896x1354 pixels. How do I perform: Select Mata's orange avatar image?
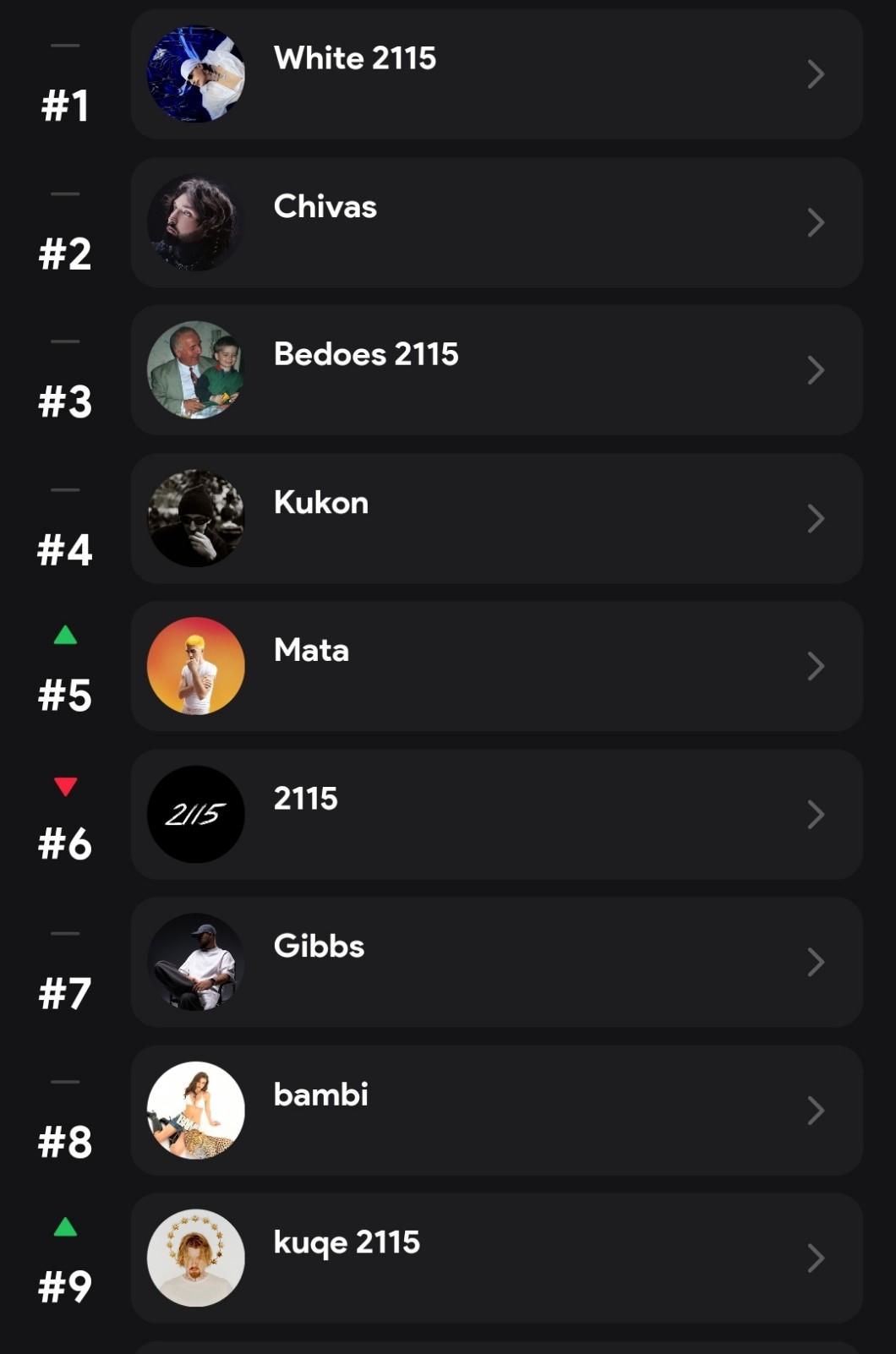click(196, 666)
